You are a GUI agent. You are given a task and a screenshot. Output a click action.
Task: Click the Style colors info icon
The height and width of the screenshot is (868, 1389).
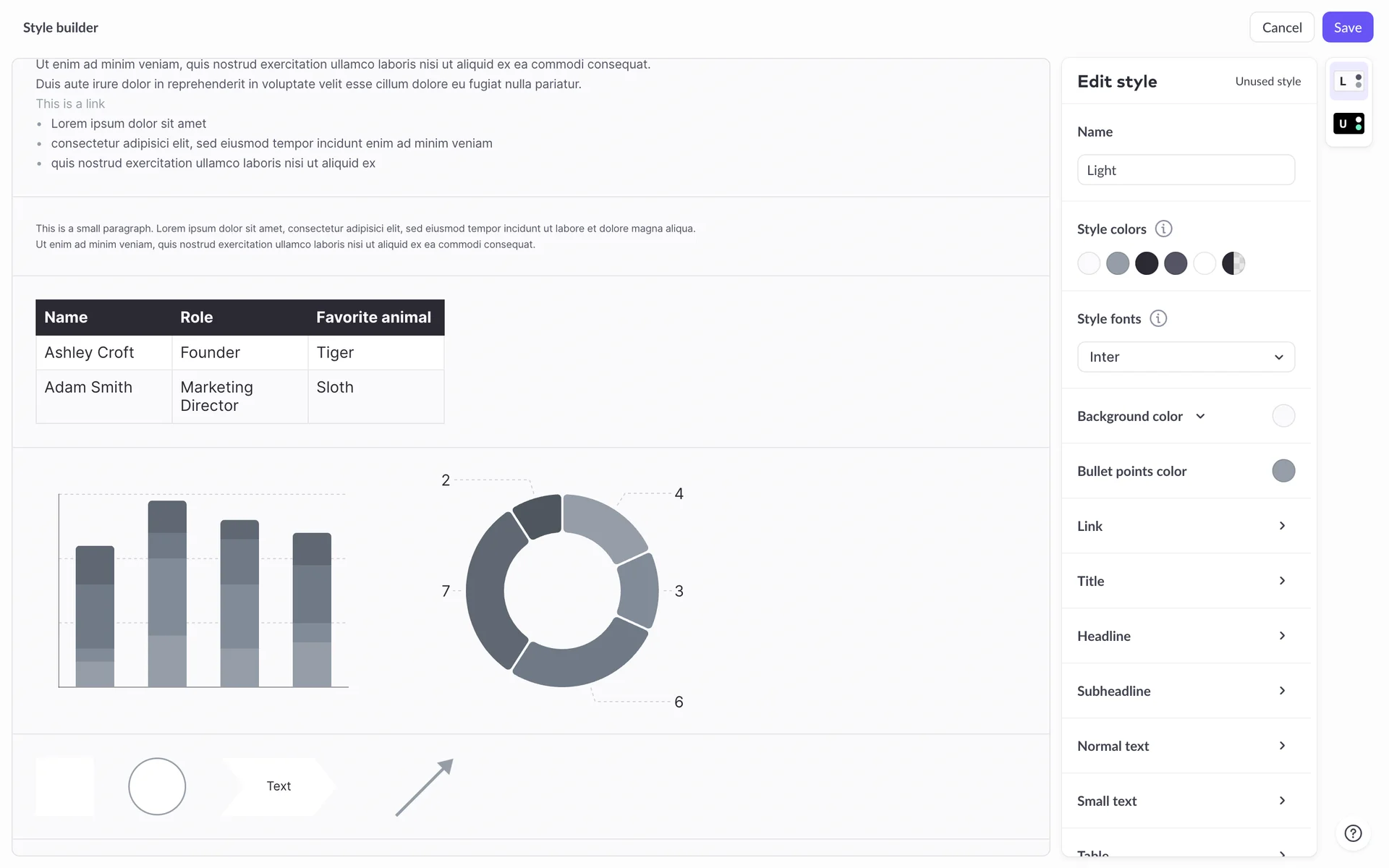point(1163,229)
